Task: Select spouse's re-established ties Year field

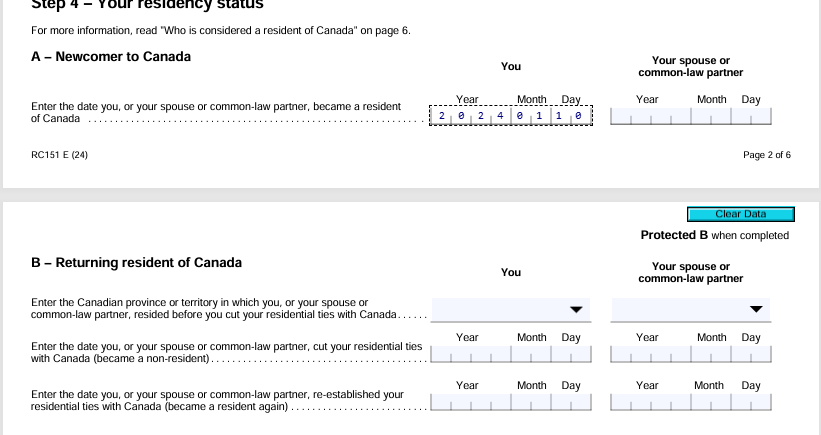Action: [648, 403]
